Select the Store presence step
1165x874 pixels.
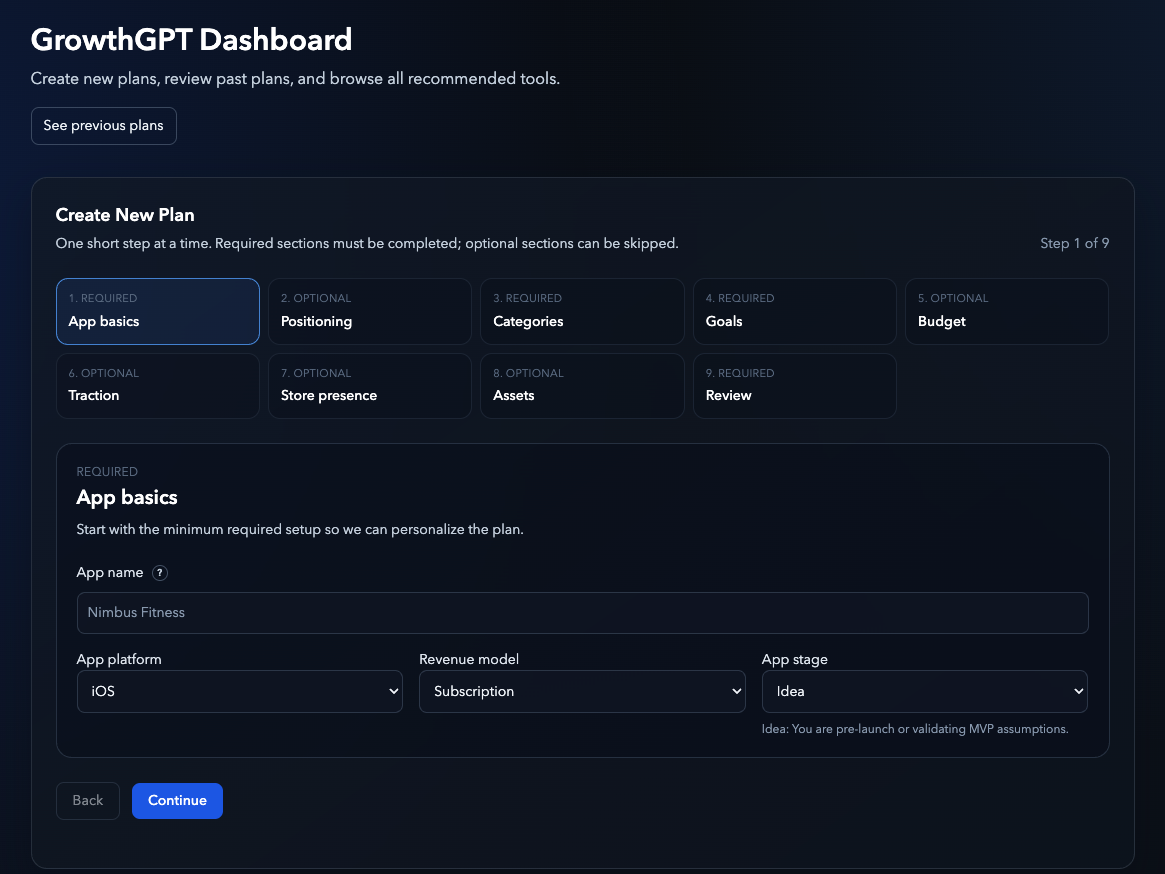click(369, 386)
